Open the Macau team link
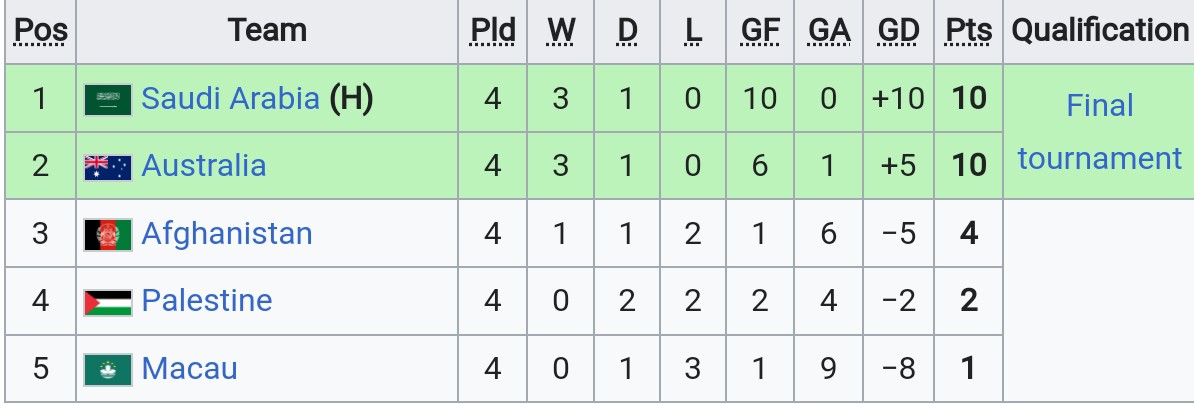The image size is (1194, 409). point(190,369)
